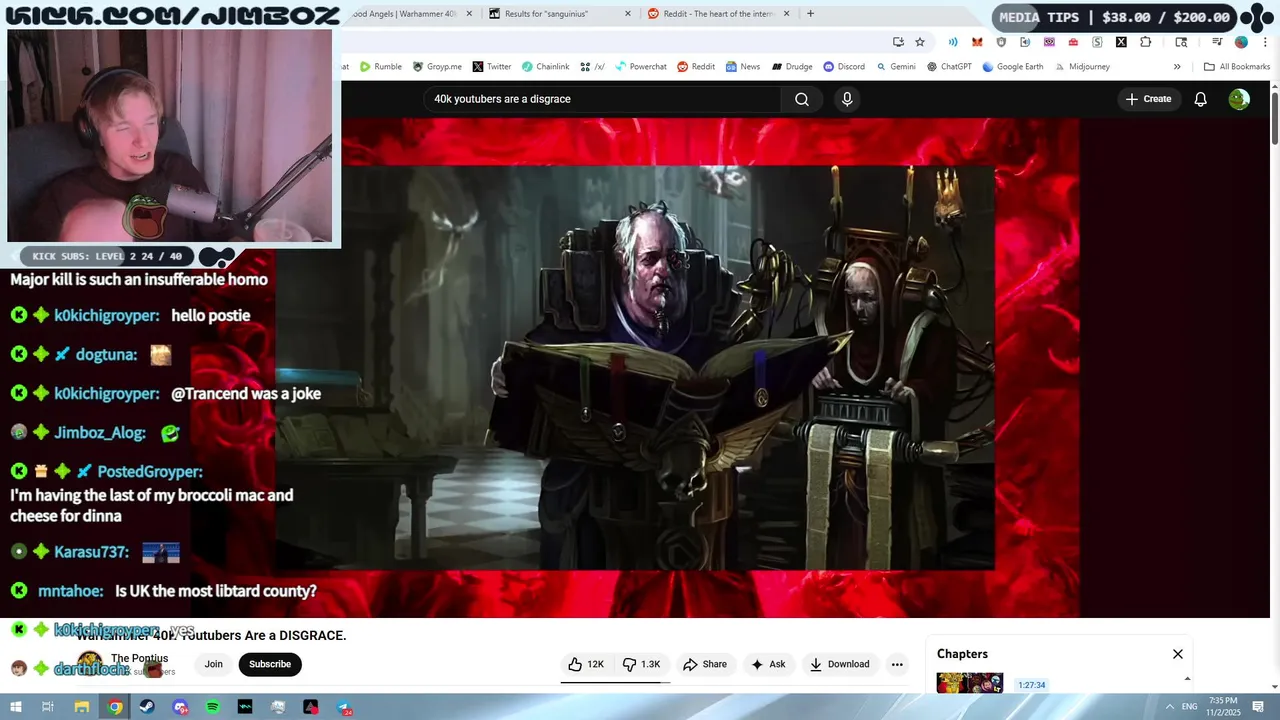Open the Chrome profile avatar
Image resolution: width=1280 pixels, height=720 pixels.
tap(1241, 42)
